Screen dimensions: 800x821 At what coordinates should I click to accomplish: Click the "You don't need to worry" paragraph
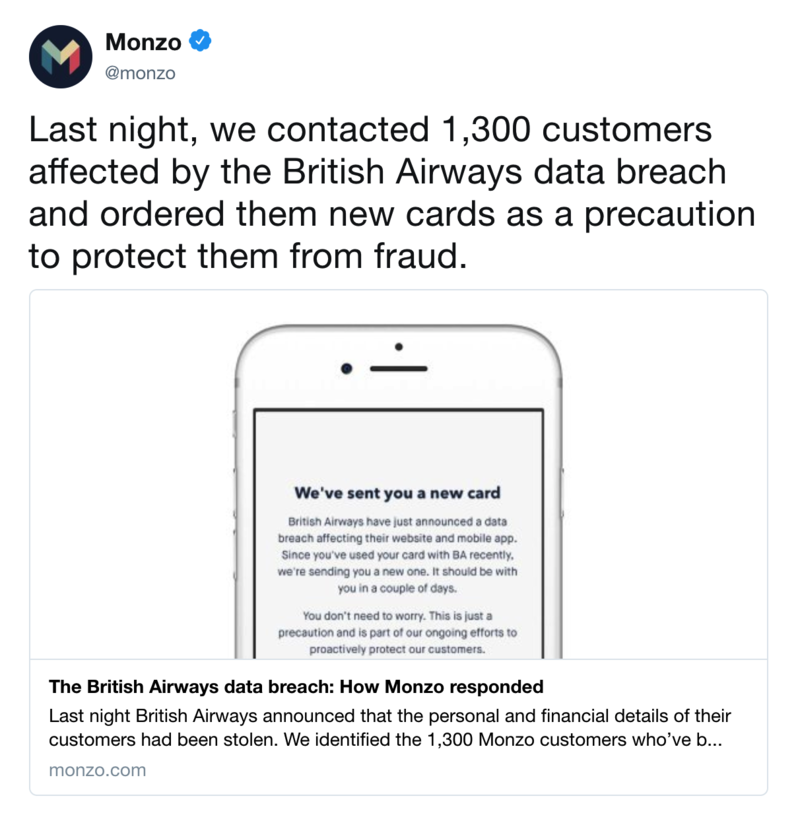[x=397, y=633]
